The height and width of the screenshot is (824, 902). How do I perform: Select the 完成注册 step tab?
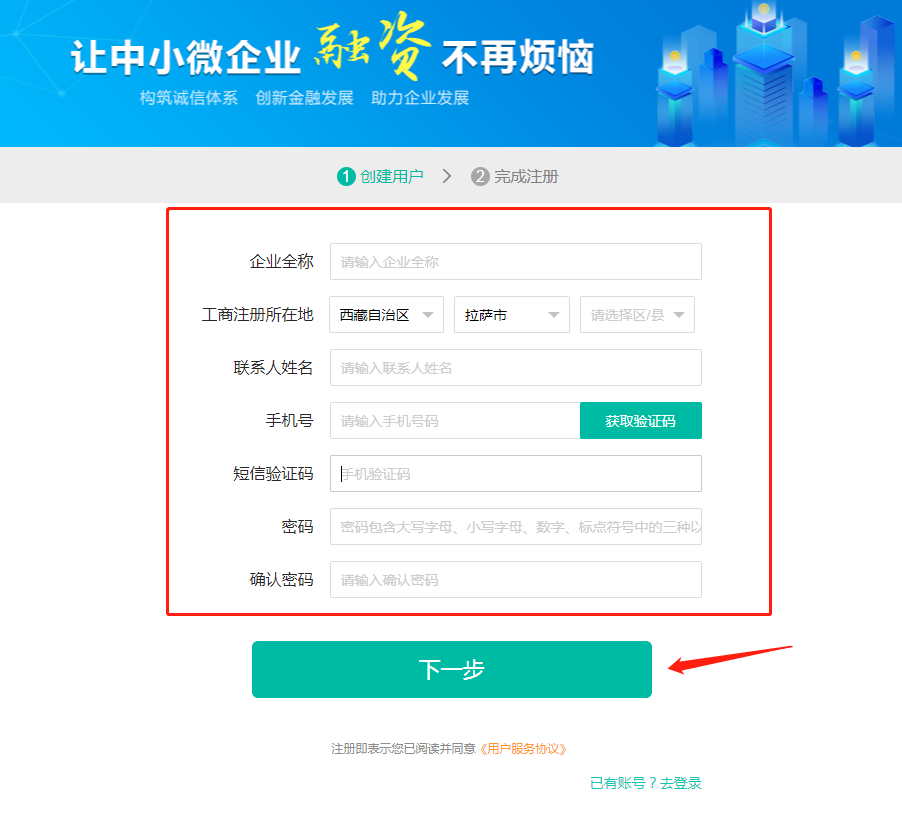point(526,176)
